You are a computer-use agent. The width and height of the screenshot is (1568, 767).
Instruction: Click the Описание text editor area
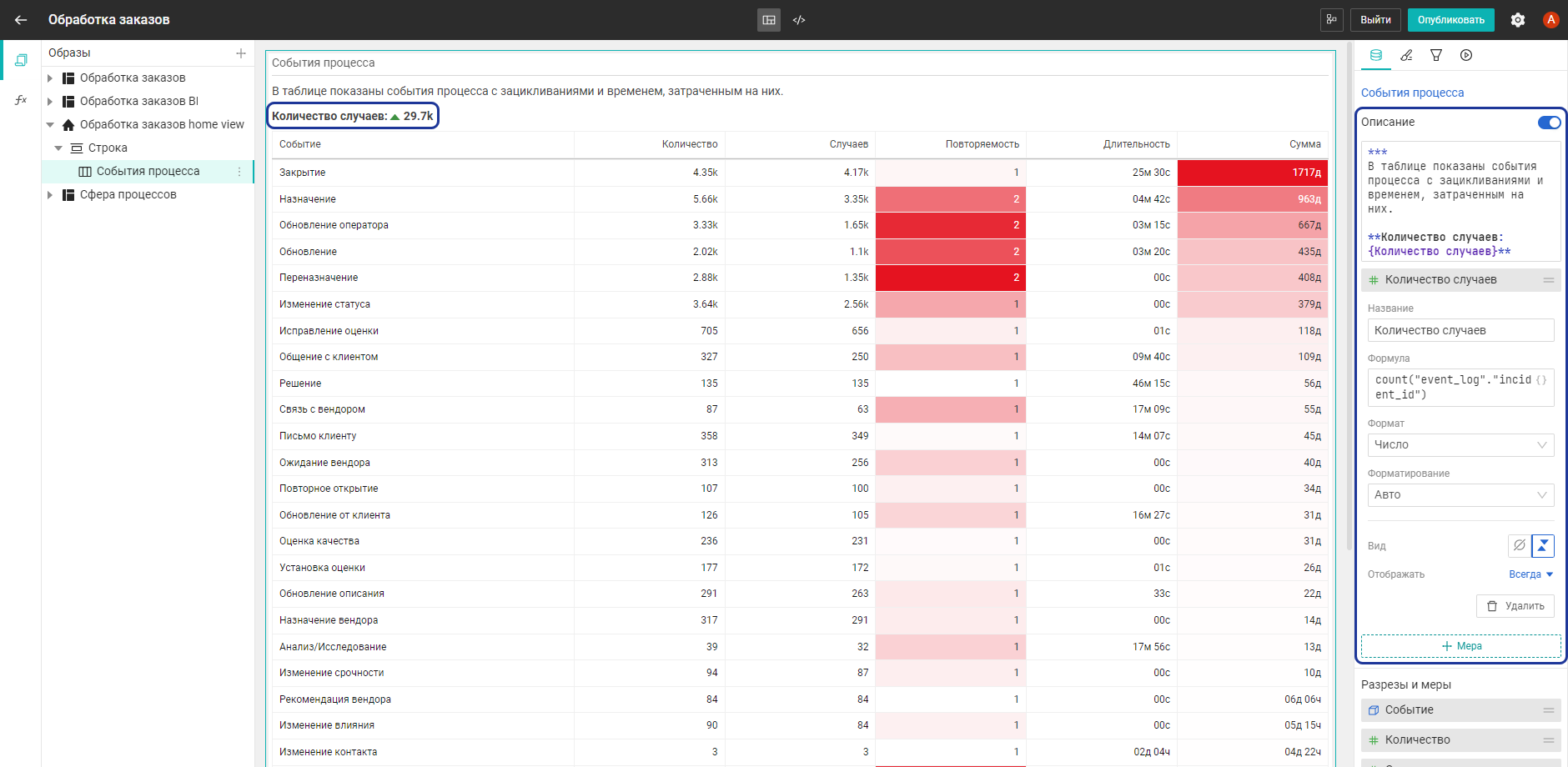tap(1460, 202)
